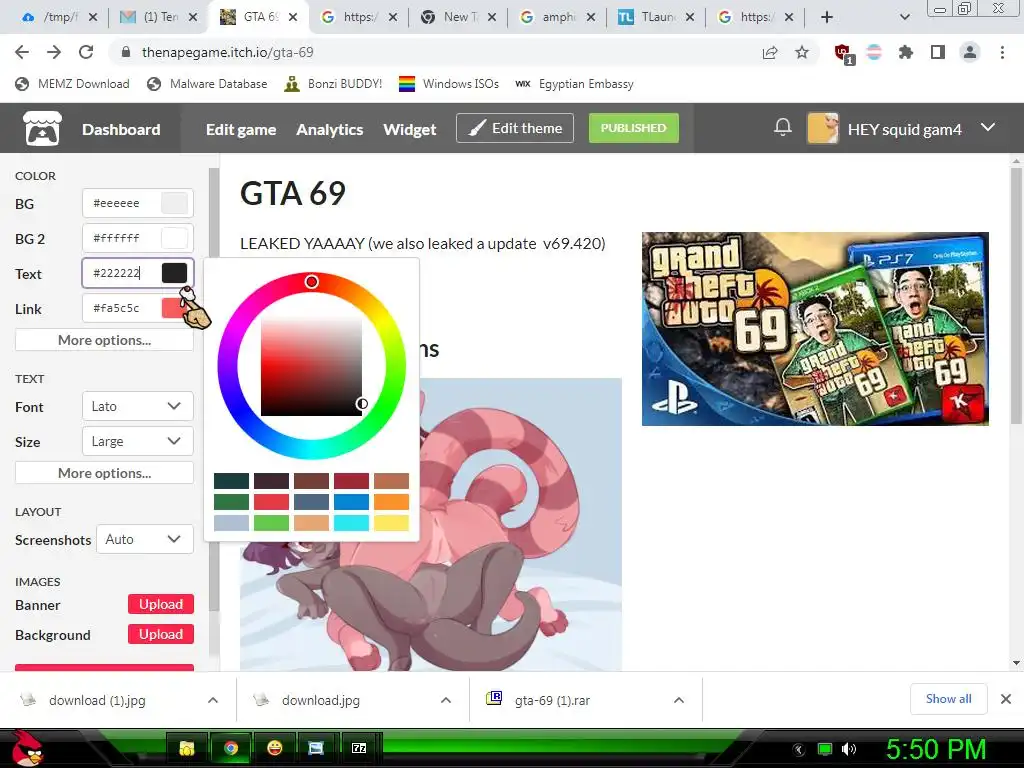Expand options for download.jpg
The height and width of the screenshot is (768, 1024).
pos(446,700)
